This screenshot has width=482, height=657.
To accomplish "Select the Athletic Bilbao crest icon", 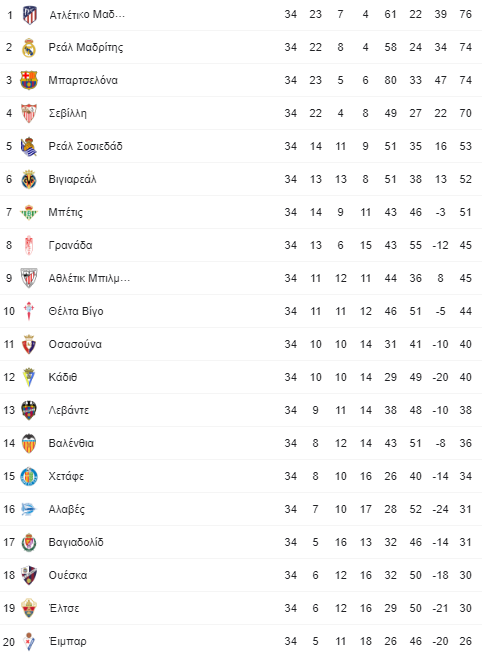I will click(29, 278).
